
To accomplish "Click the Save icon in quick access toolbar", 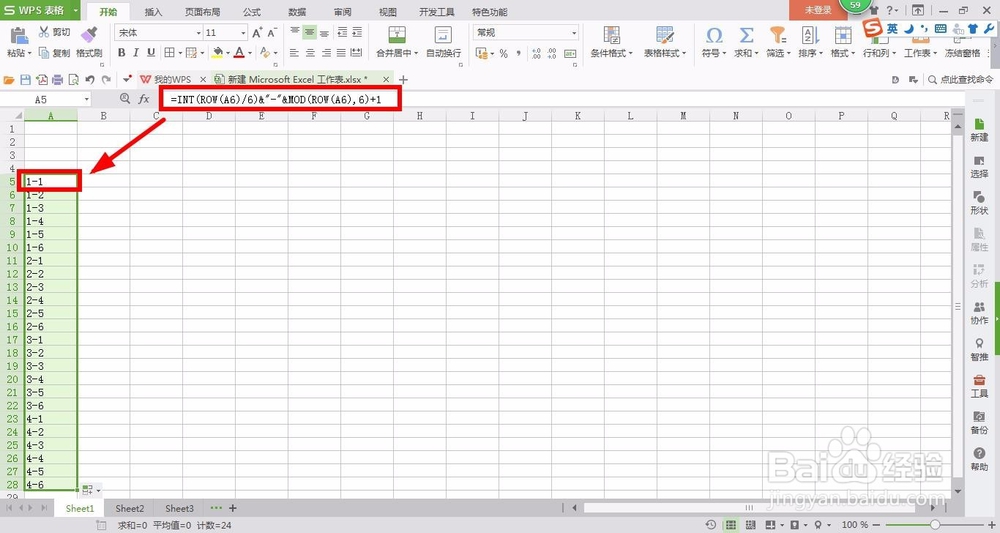I will 26,80.
